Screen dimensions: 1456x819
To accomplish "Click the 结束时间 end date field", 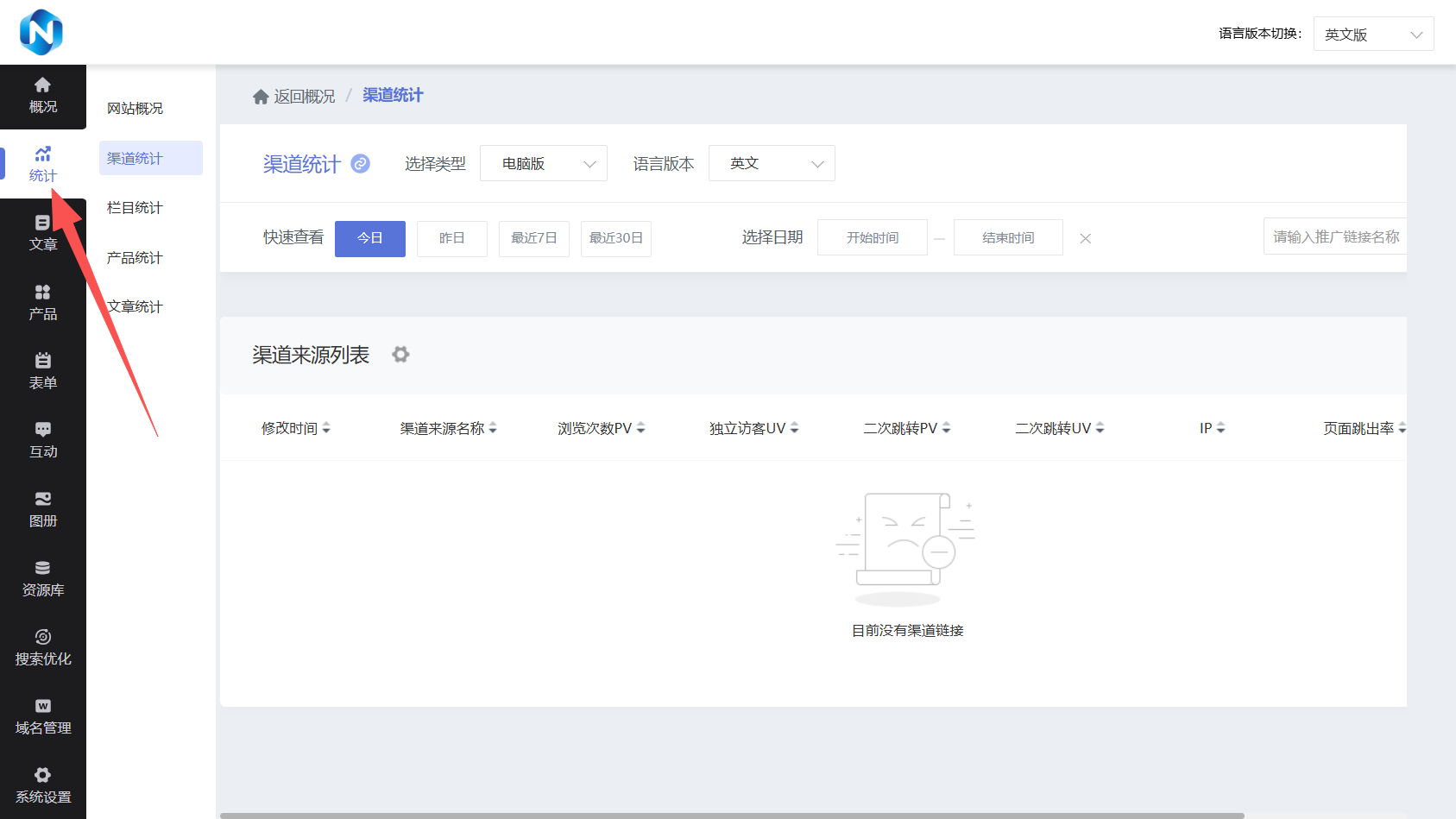I will 1008,237.
